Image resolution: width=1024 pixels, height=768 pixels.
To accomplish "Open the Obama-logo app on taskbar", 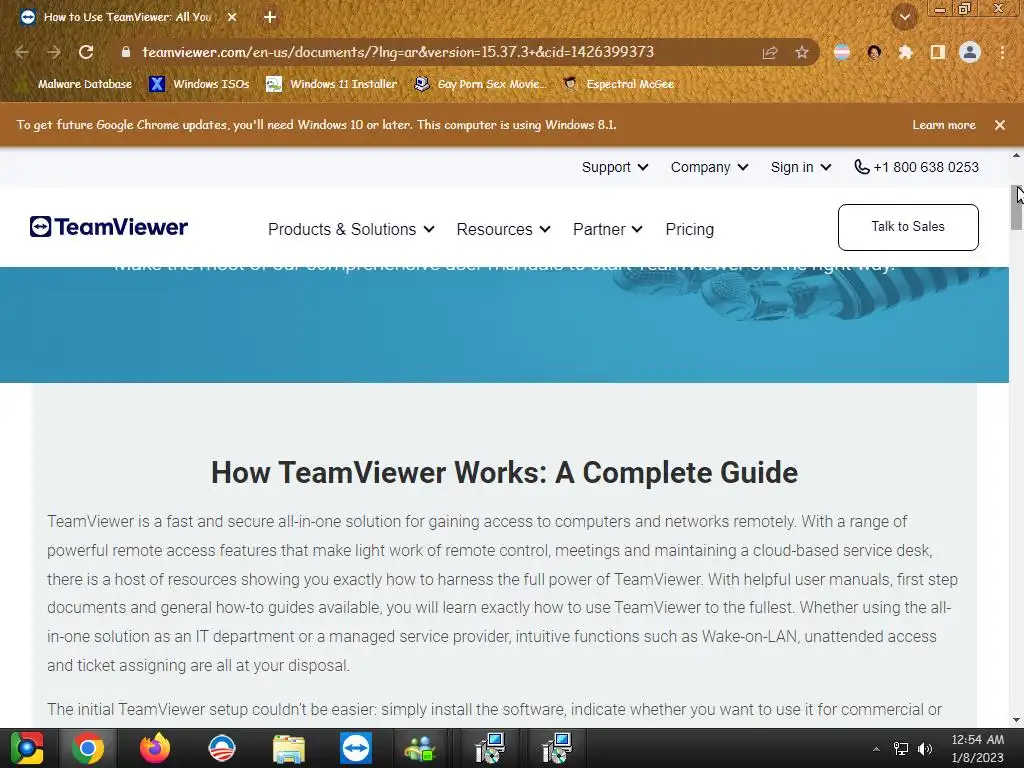I will [x=222, y=748].
